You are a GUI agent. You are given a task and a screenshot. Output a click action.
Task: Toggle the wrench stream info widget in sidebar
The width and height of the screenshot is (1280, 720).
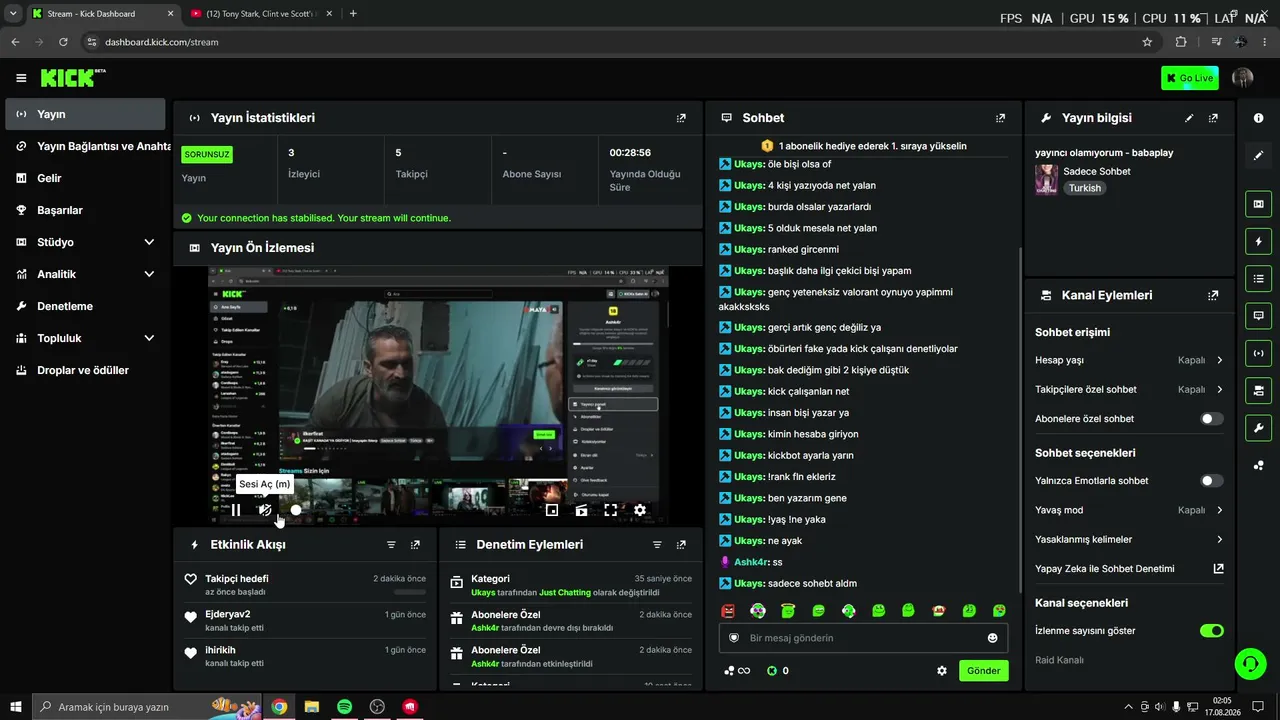[x=1258, y=428]
